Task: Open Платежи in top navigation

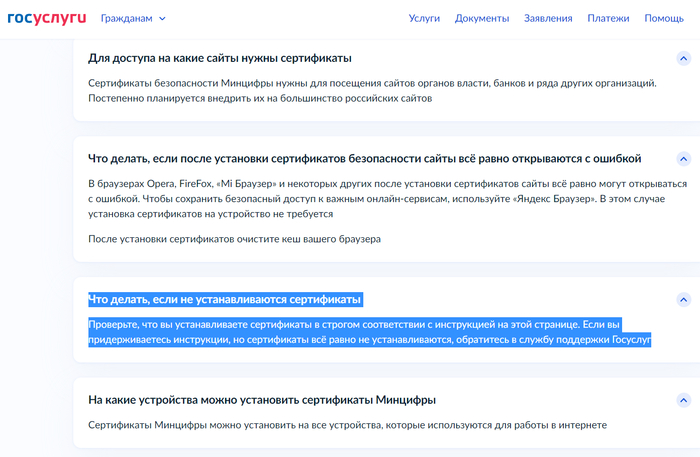Action: (608, 18)
